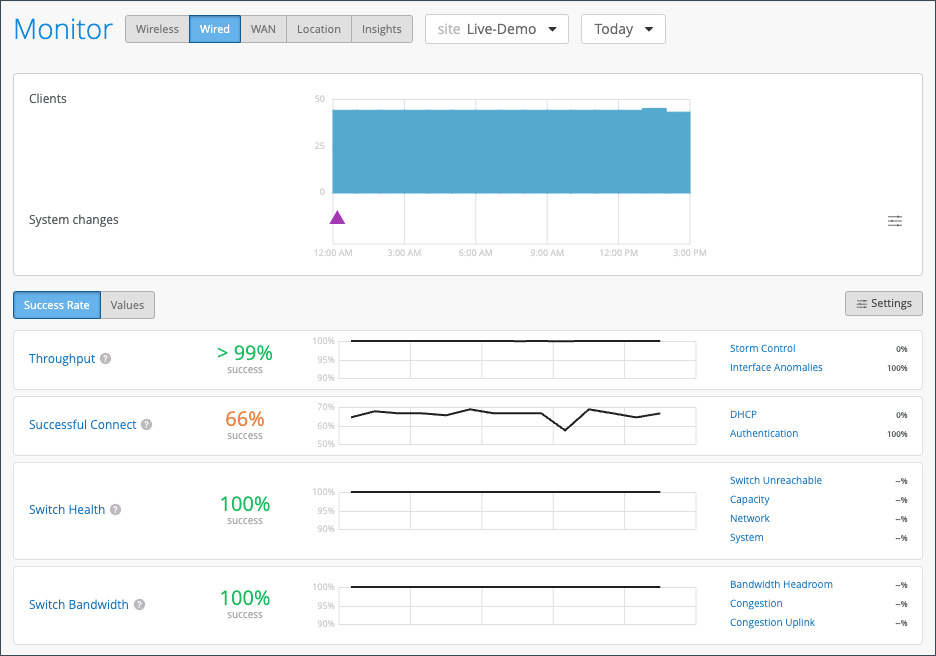
Task: Go to the Insights tab
Action: [382, 29]
